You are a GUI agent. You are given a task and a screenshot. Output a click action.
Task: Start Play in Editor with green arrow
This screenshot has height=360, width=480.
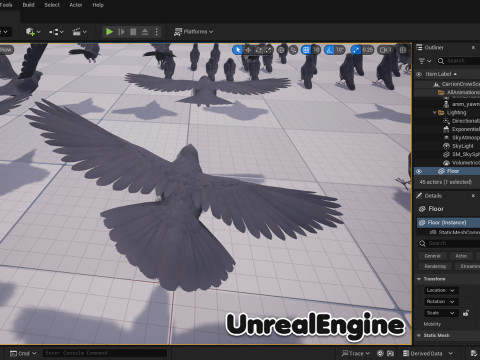(x=109, y=32)
